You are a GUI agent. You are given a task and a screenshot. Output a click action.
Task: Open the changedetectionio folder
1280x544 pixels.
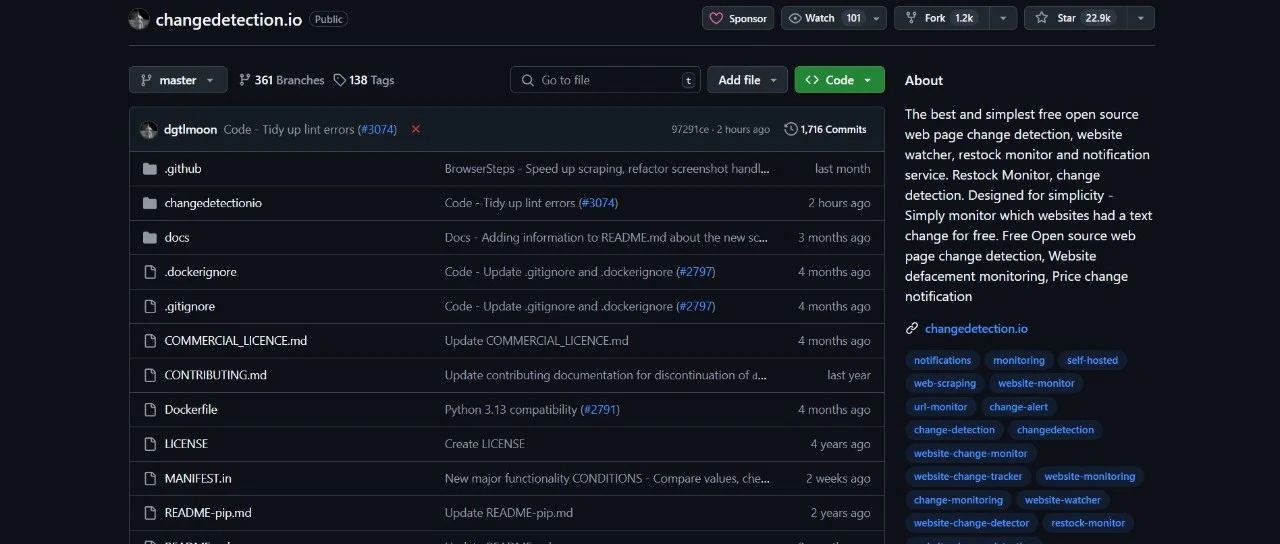[x=213, y=203]
